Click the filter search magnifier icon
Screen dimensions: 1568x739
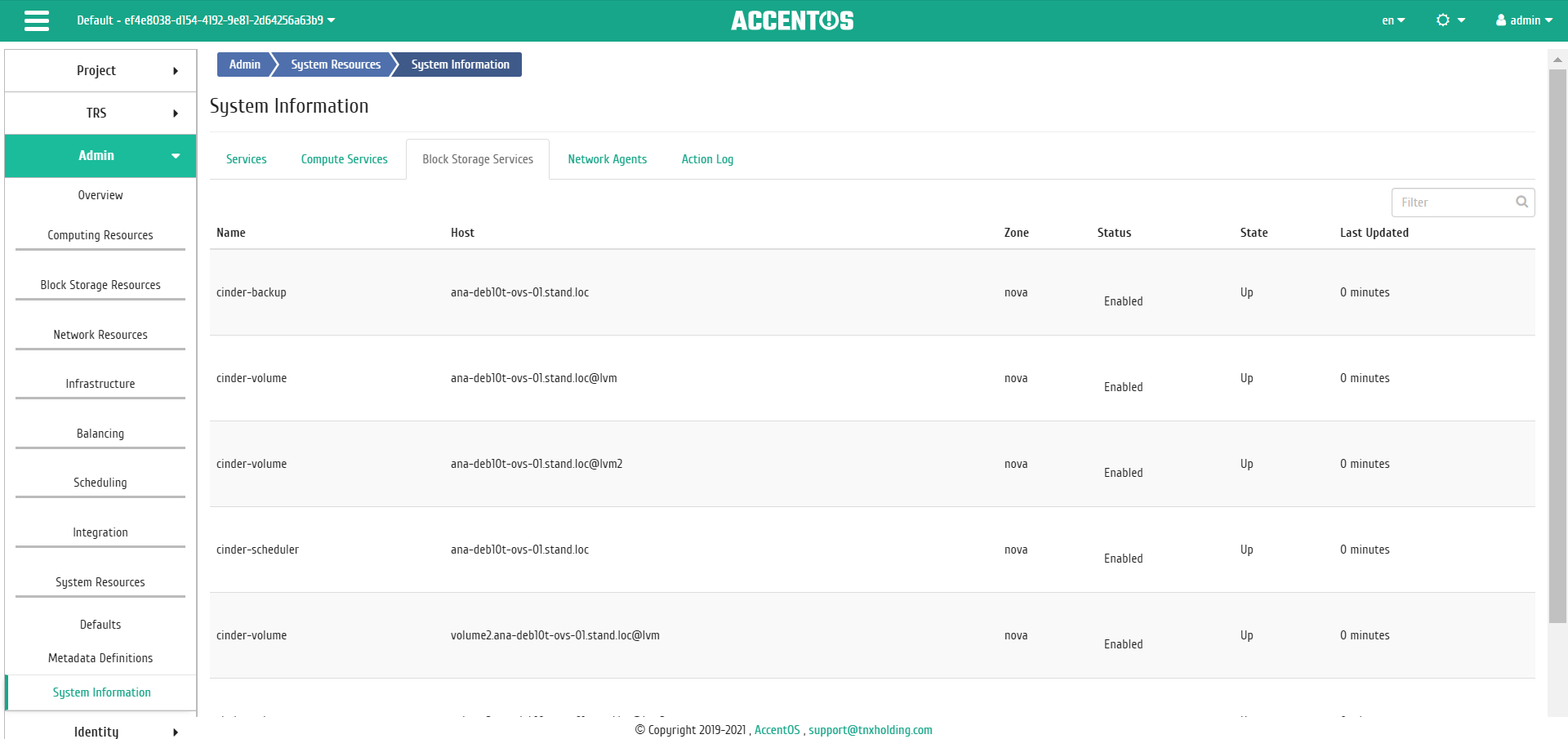click(x=1522, y=202)
